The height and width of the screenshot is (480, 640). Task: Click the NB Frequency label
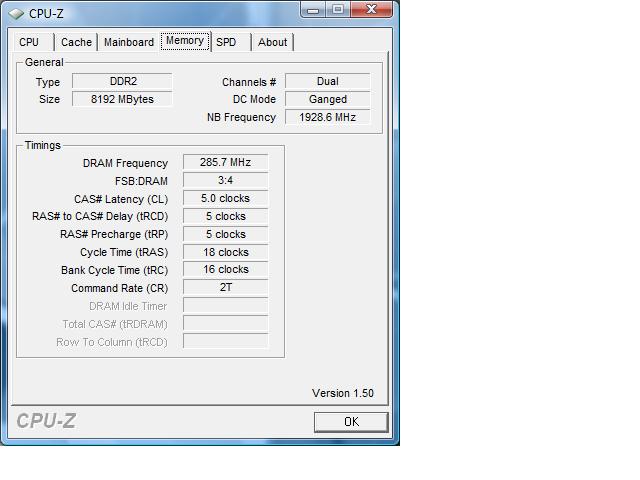coord(242,118)
